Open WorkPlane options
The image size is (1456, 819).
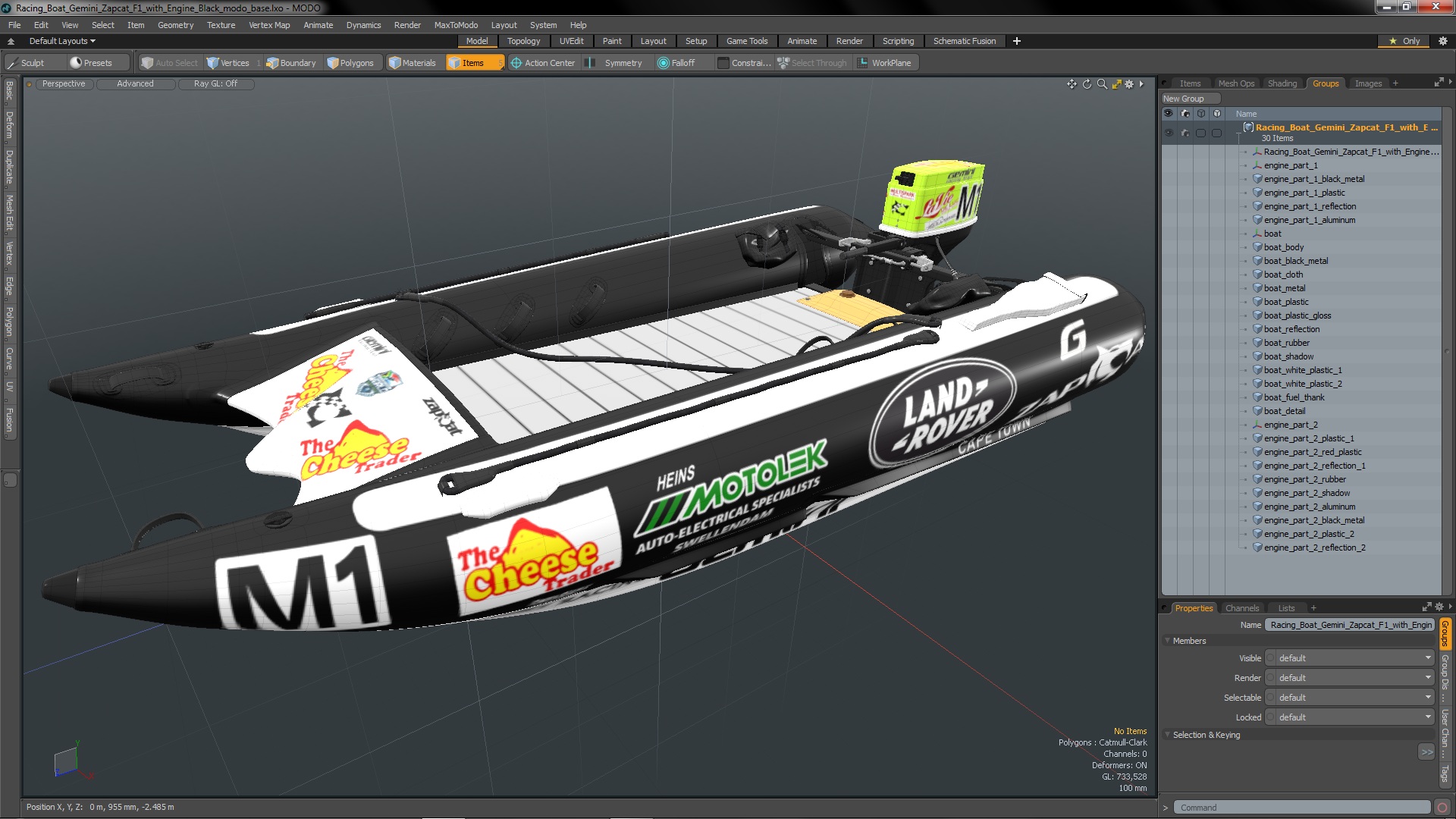885,63
